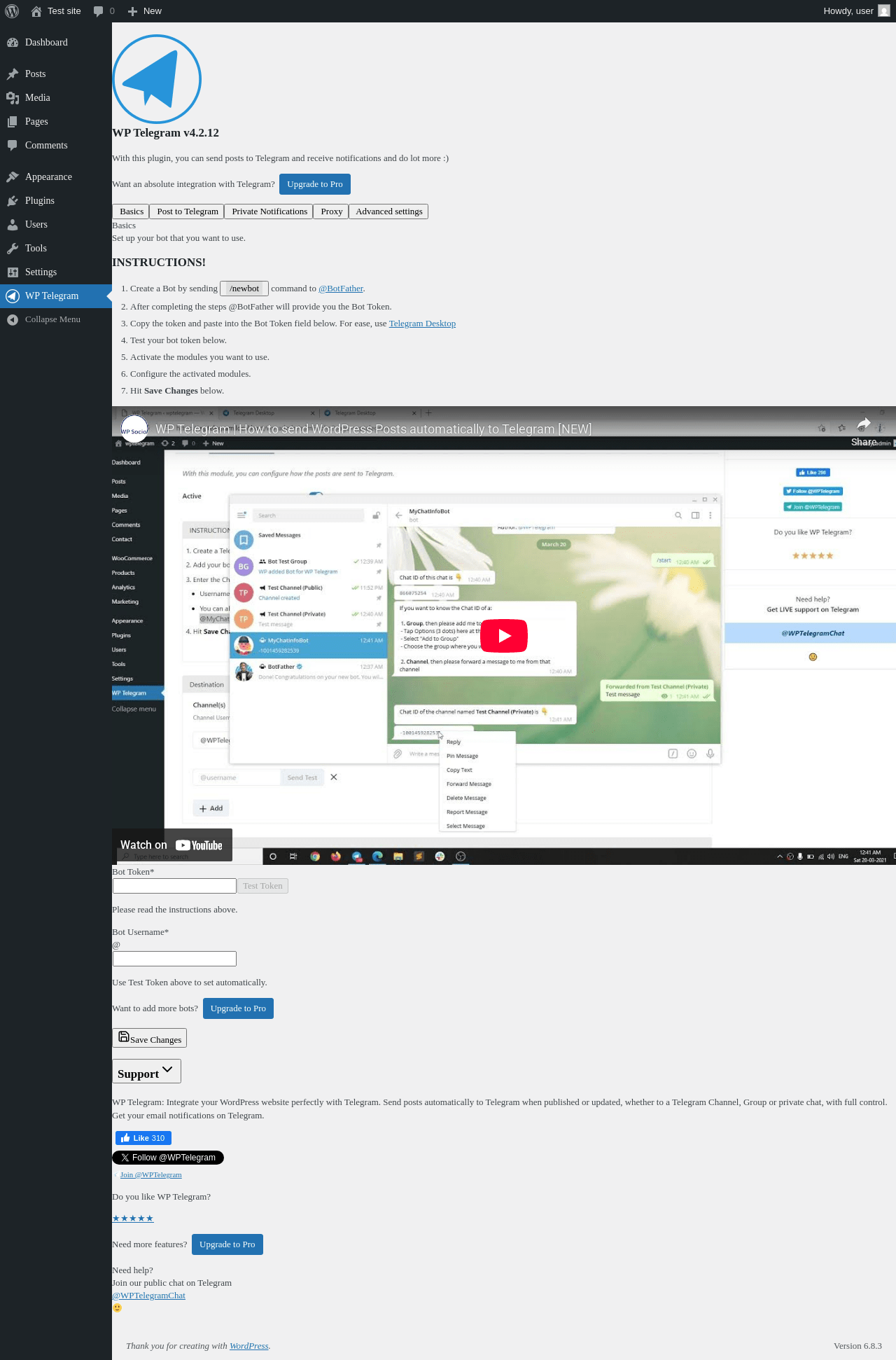Open the Media library menu
896x1360 pixels.
click(56, 98)
